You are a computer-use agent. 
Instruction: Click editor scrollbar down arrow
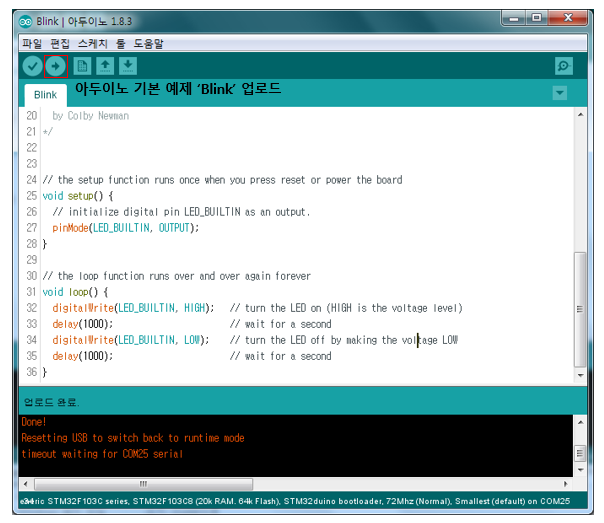coord(580,375)
